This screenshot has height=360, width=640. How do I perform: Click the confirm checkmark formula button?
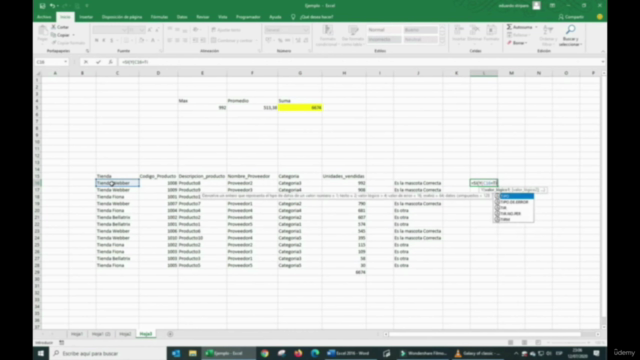point(98,62)
